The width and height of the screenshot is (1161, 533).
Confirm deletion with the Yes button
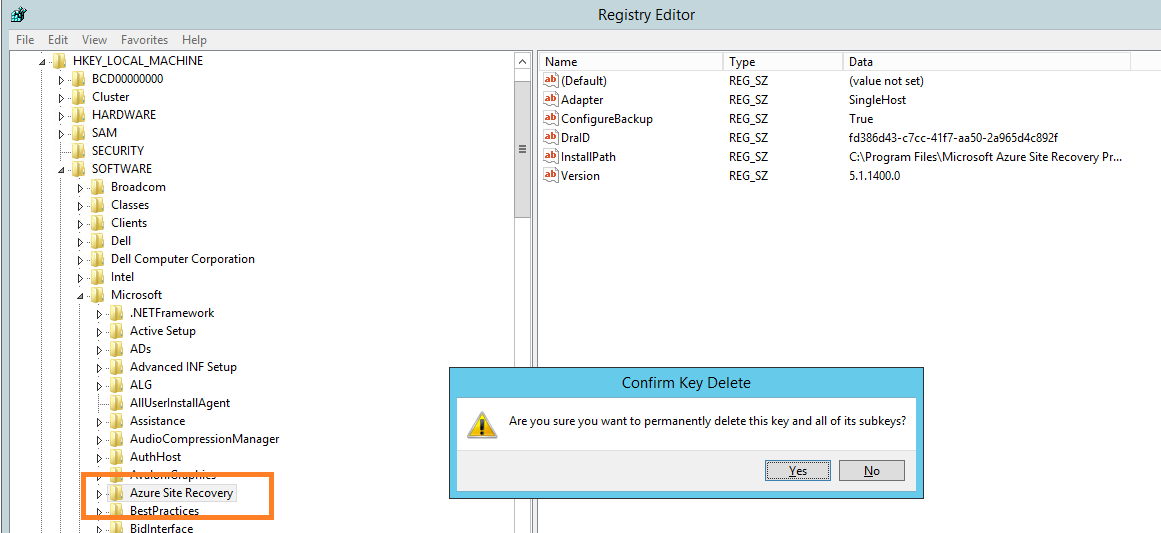[798, 470]
